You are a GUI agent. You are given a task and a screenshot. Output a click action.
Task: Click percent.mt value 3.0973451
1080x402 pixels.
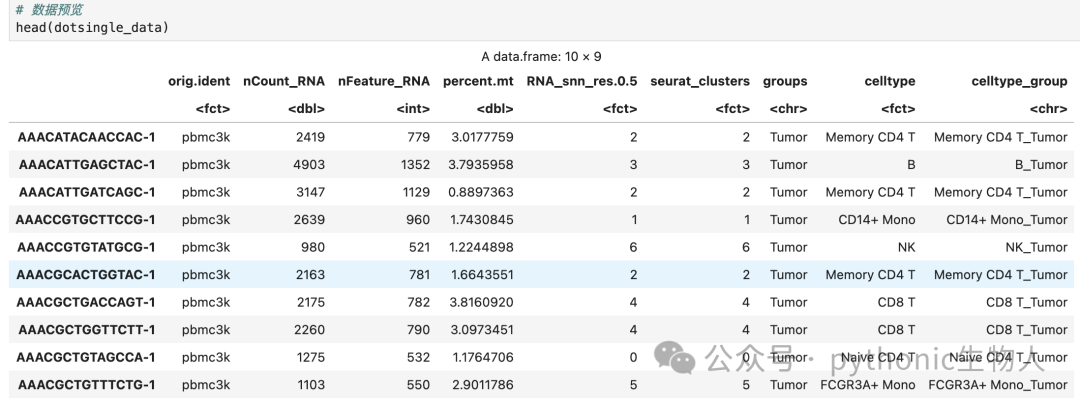pyautogui.click(x=481, y=330)
